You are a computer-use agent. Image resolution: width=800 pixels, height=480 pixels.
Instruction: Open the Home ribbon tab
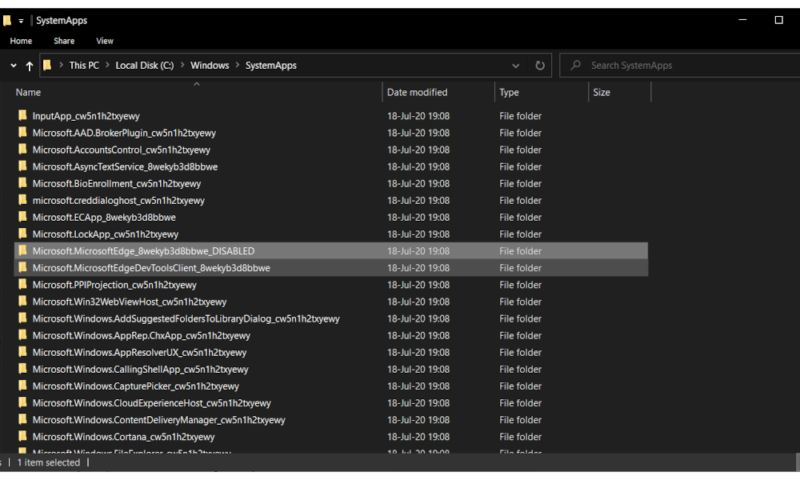[x=21, y=41]
